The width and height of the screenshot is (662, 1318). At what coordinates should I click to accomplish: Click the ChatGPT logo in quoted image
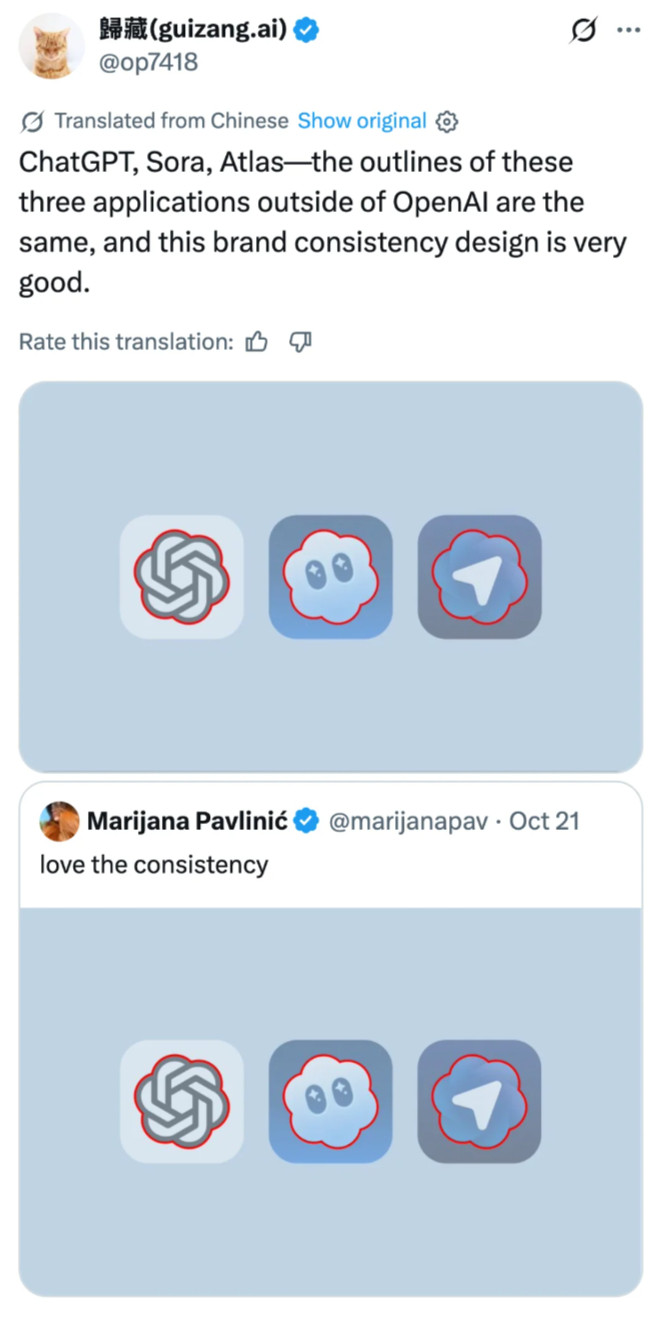click(182, 1101)
